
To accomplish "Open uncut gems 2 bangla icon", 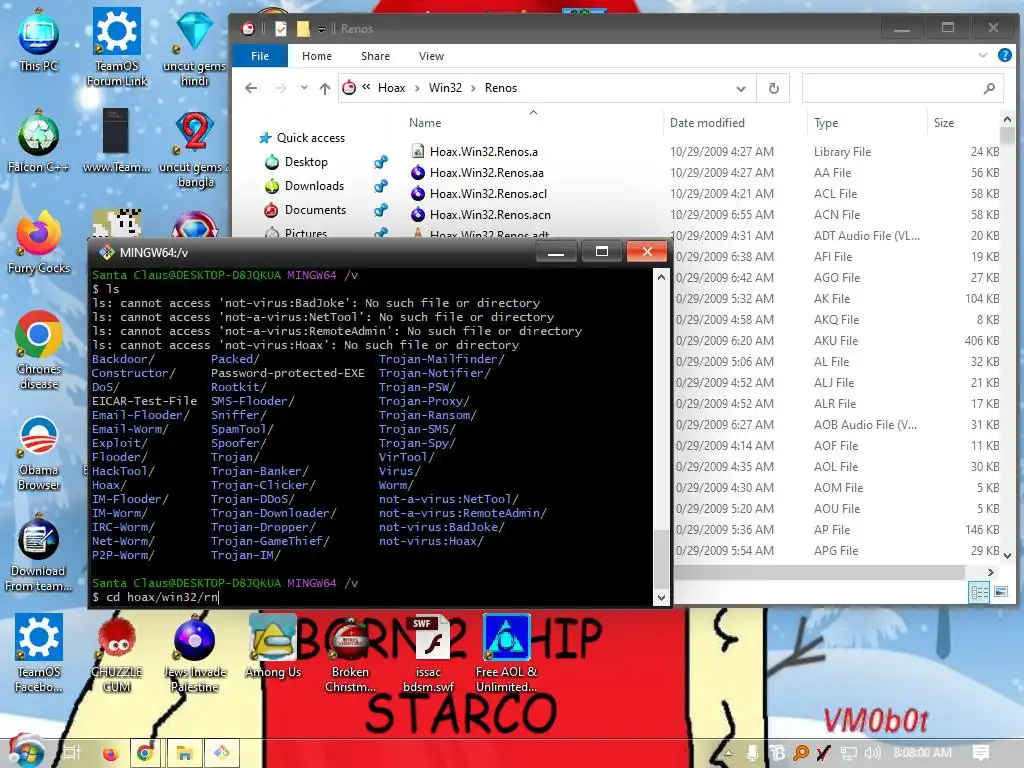I will click(195, 149).
